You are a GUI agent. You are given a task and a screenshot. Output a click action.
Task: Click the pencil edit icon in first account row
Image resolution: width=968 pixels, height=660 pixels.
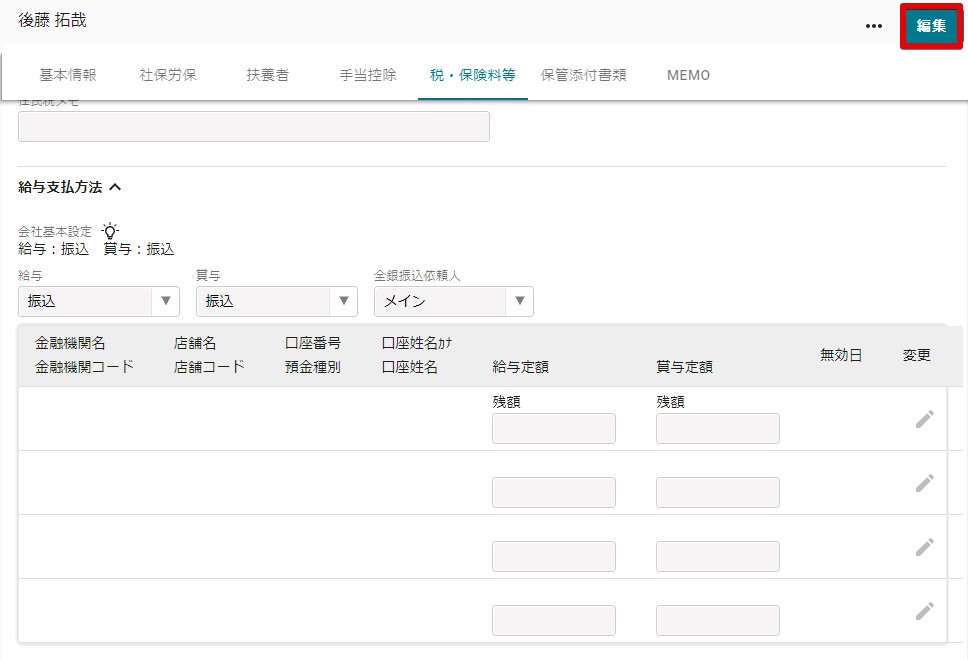tap(924, 419)
